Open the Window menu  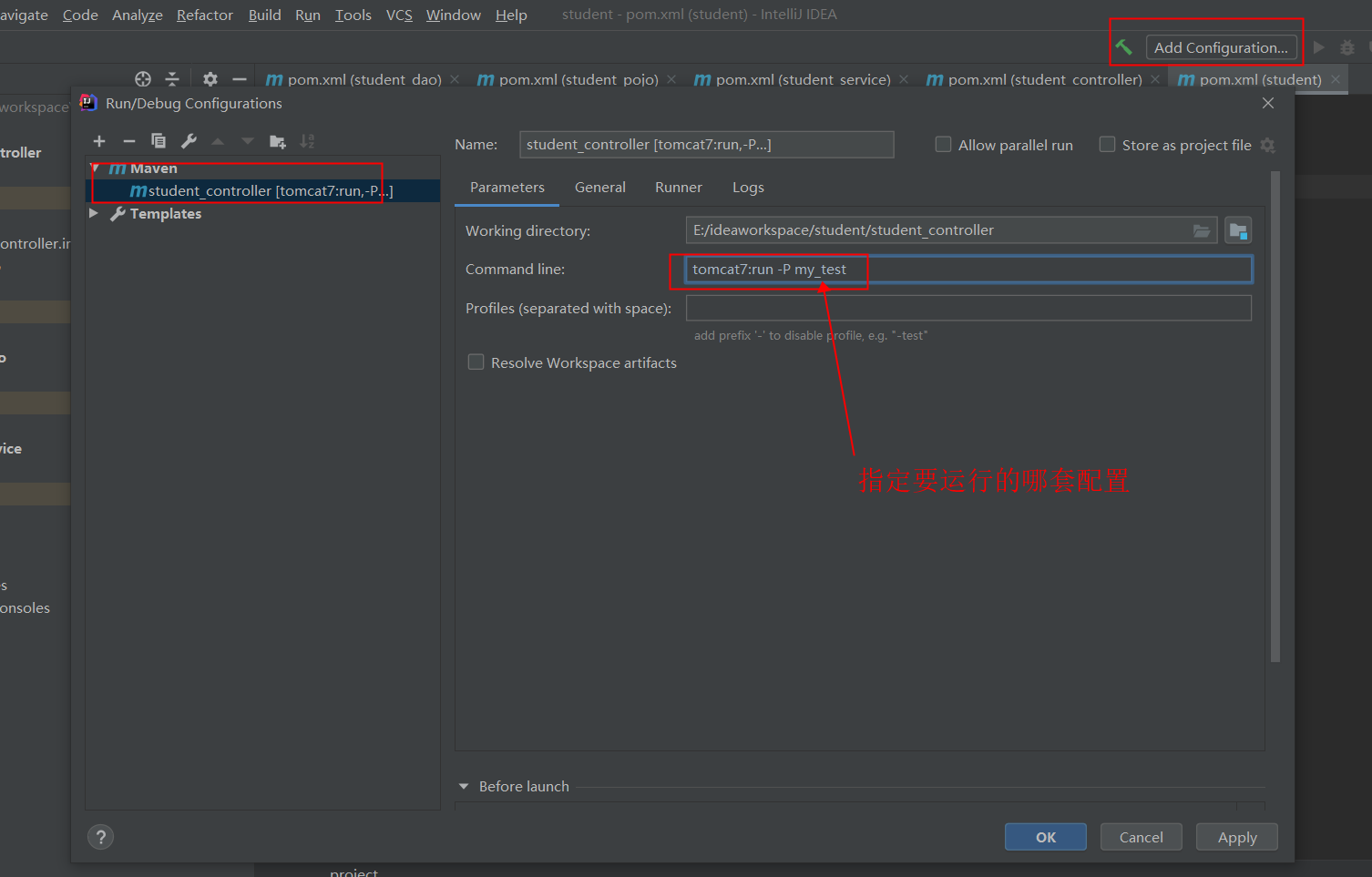454,15
